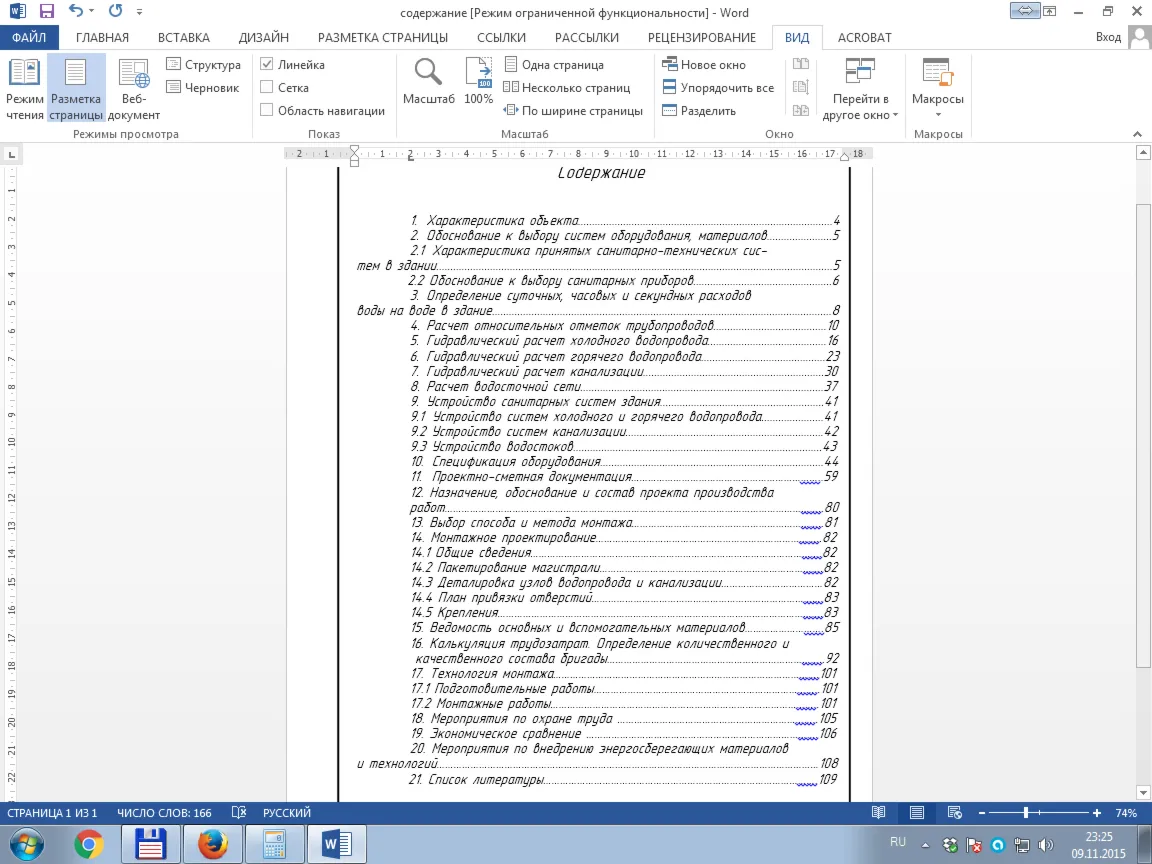Viewport: 1152px width, 864px height.
Task: Disable the Линейка checkbox
Action: click(267, 65)
